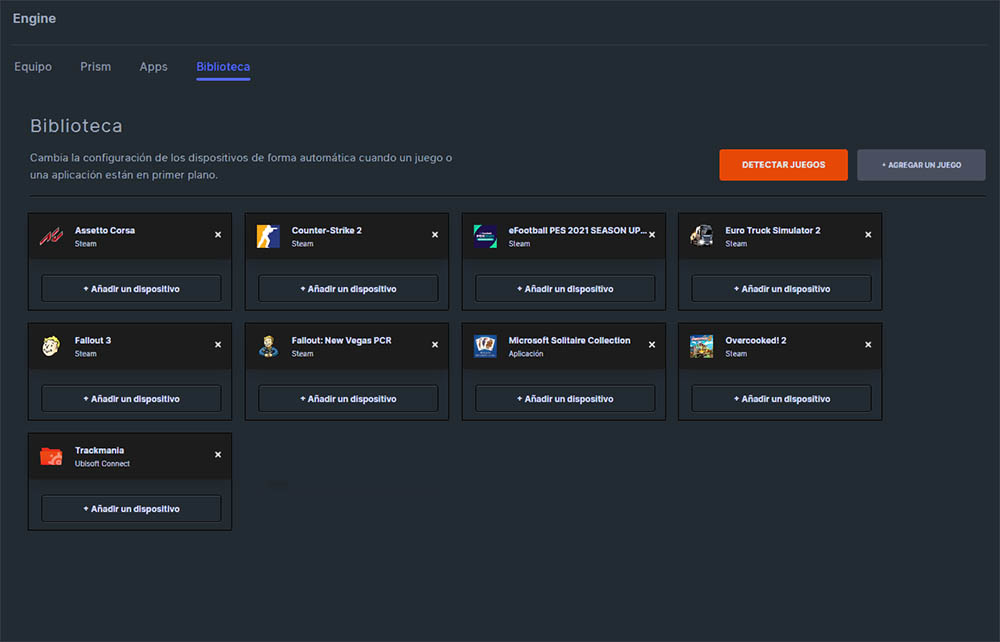Viewport: 1000px width, 642px height.
Task: Add a device to eFootball PES 2021
Action: (565, 289)
